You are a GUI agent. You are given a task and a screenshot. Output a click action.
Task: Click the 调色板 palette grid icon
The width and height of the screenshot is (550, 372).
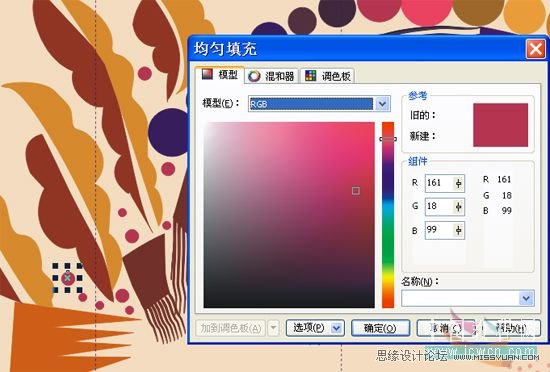click(x=311, y=75)
